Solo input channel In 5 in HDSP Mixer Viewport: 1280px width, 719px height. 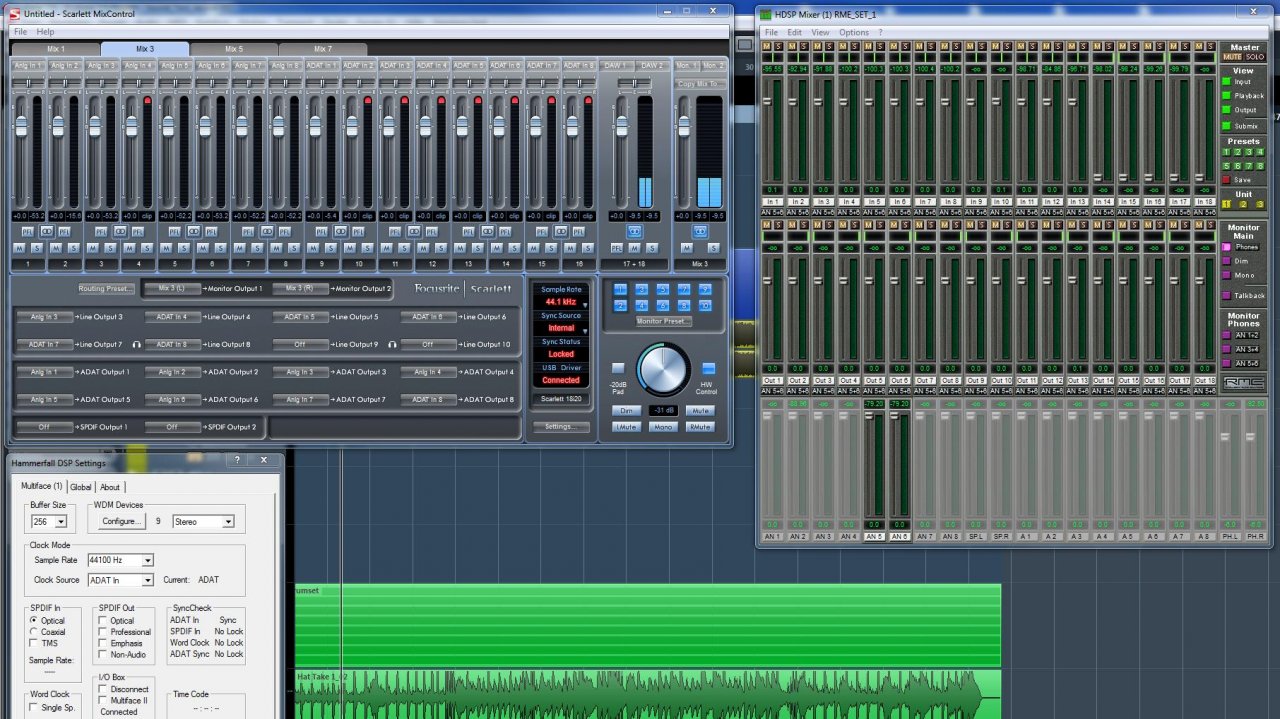click(880, 46)
